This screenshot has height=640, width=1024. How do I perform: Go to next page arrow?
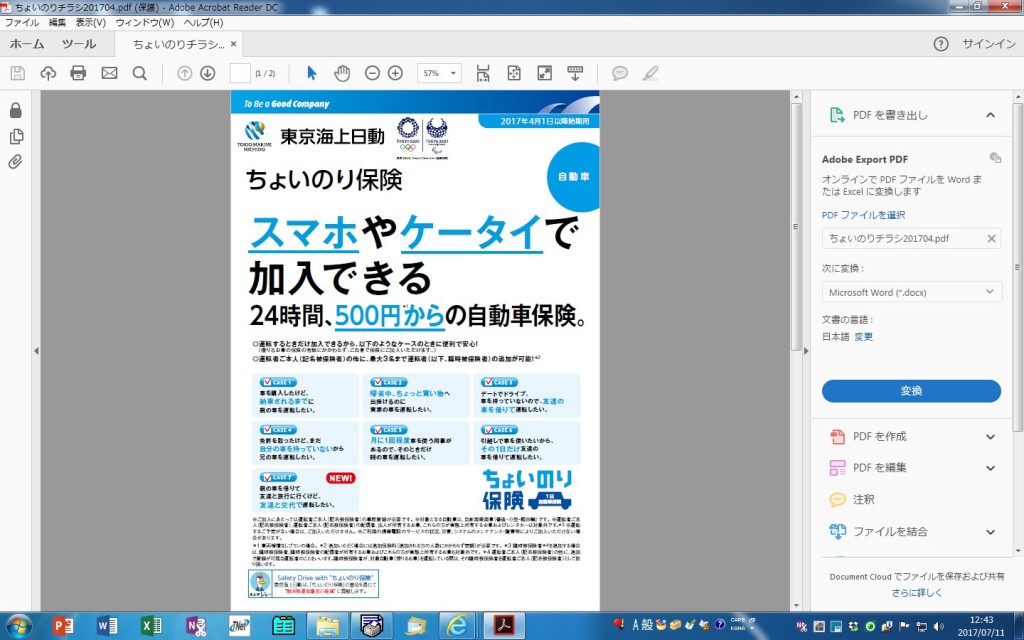tap(208, 73)
